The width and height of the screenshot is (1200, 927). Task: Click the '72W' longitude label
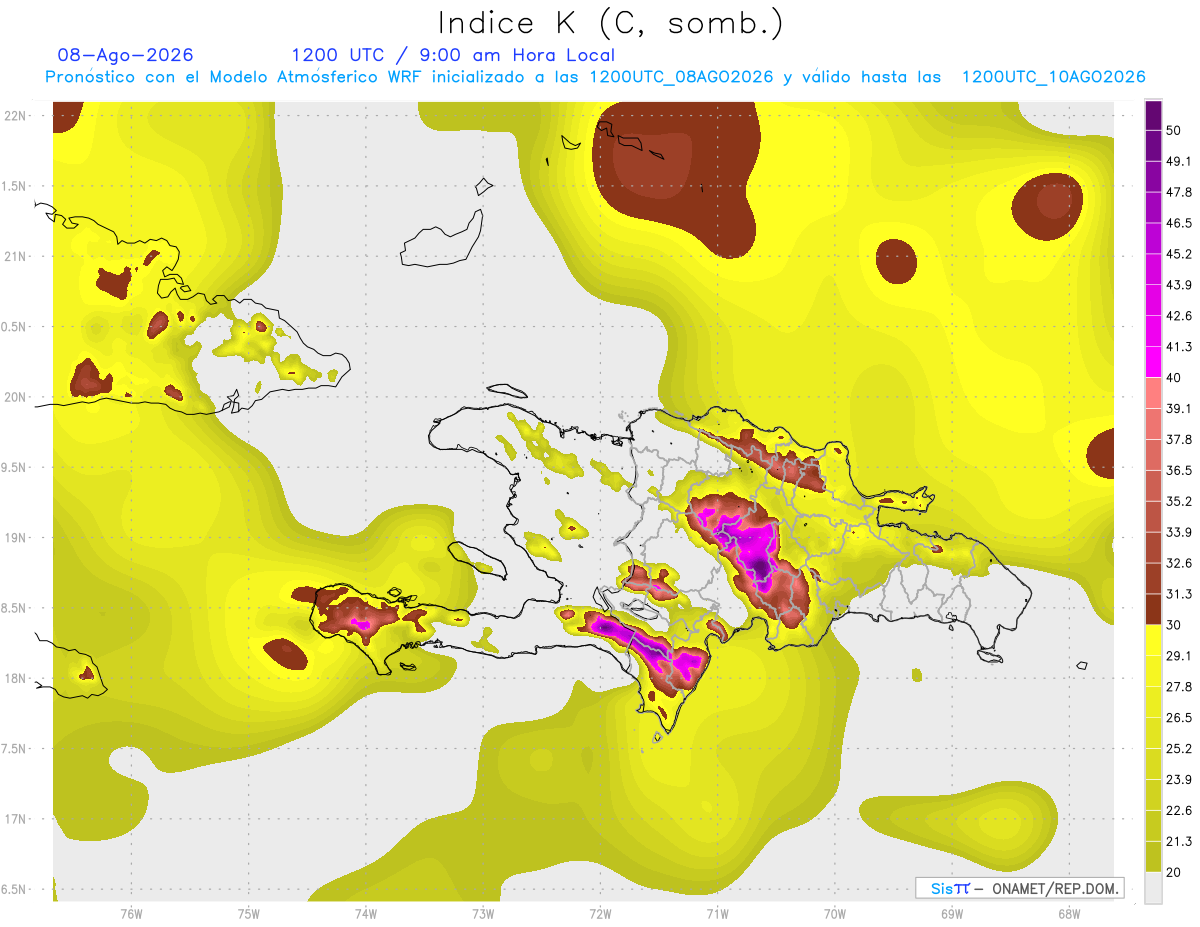pyautogui.click(x=600, y=913)
